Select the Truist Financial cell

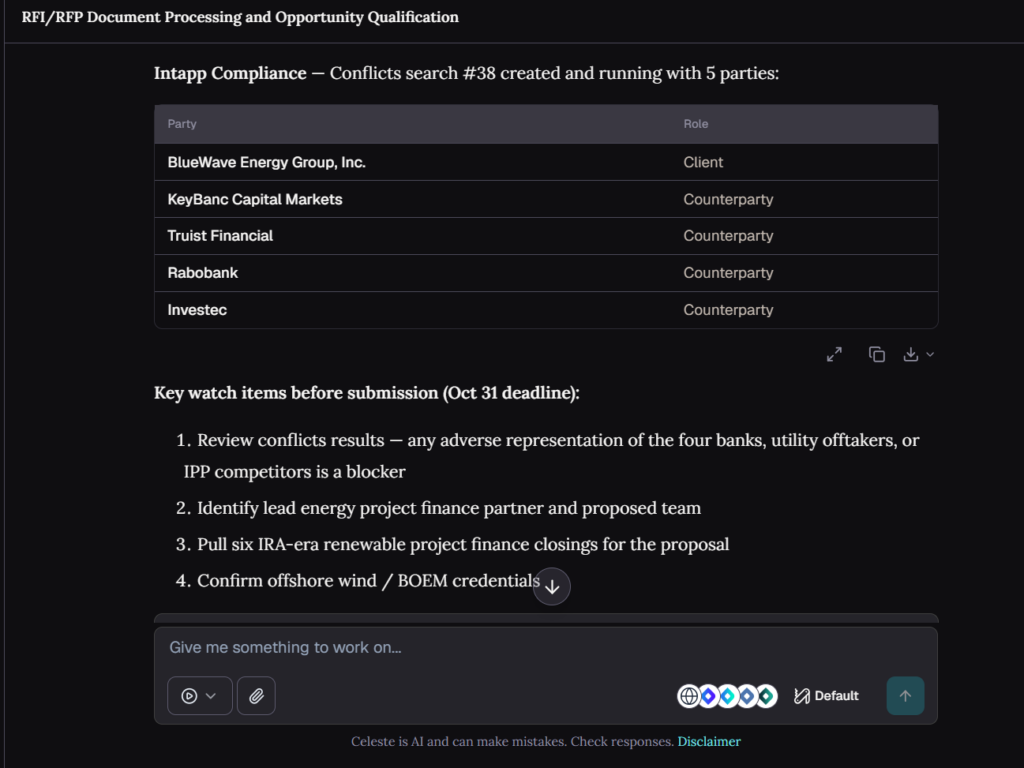coord(220,236)
